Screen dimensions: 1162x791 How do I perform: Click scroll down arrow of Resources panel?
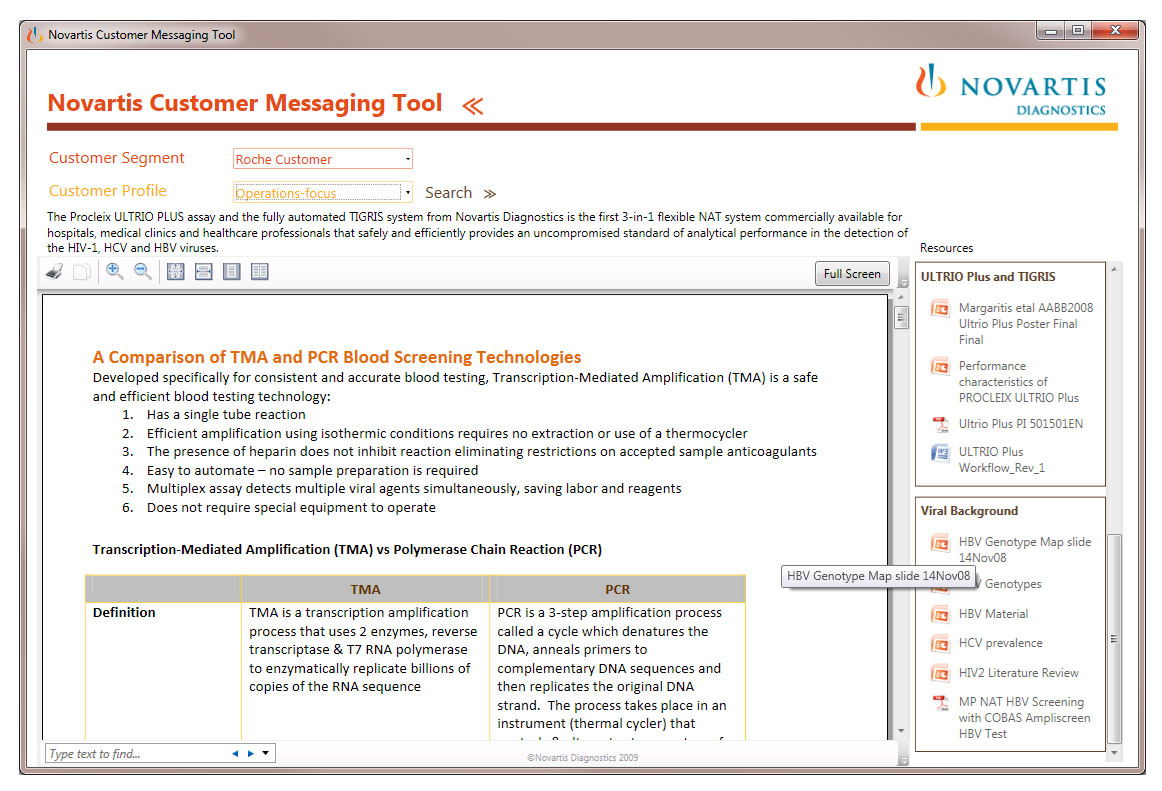point(1114,752)
